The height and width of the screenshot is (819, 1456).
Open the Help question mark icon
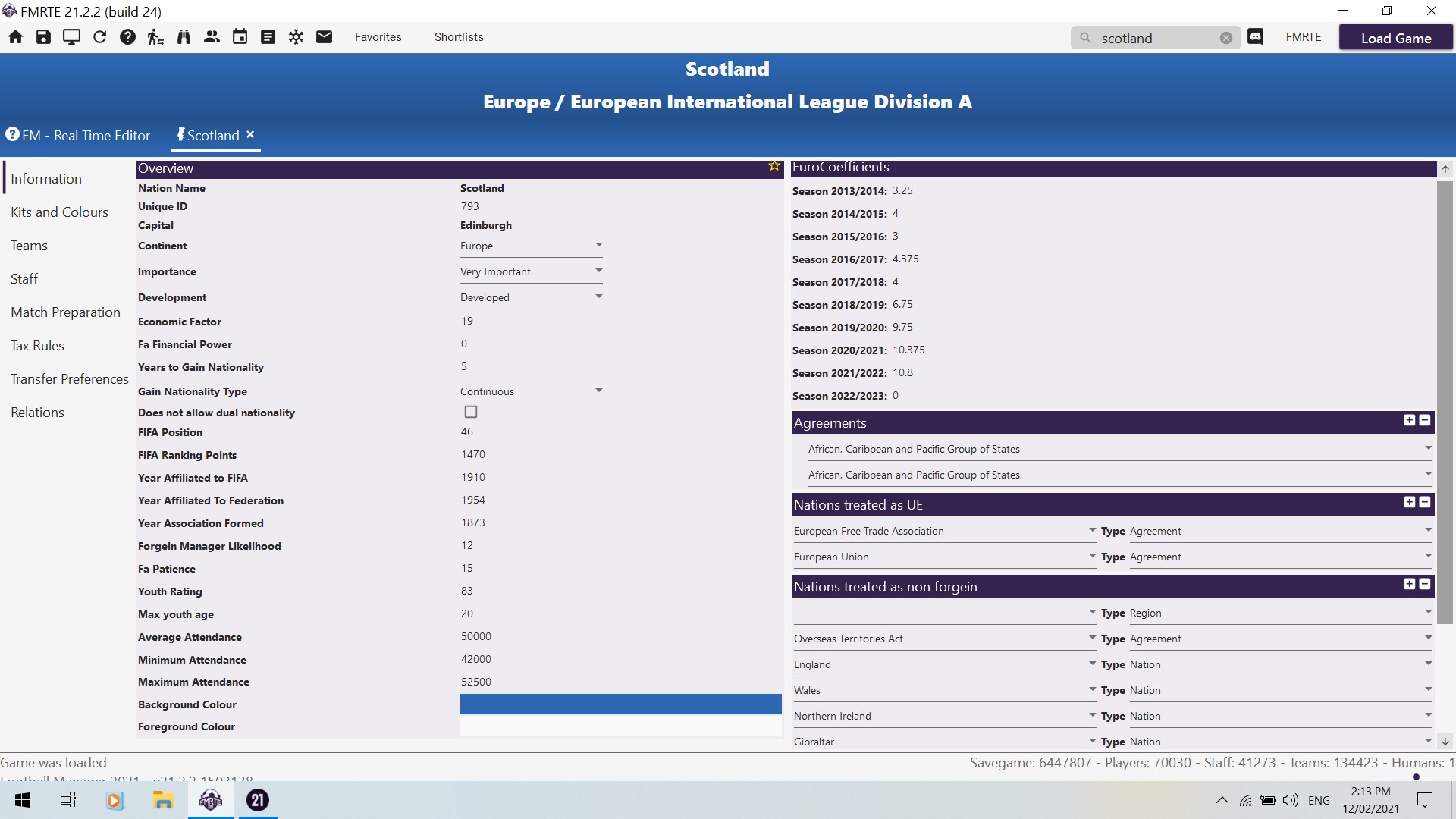127,37
